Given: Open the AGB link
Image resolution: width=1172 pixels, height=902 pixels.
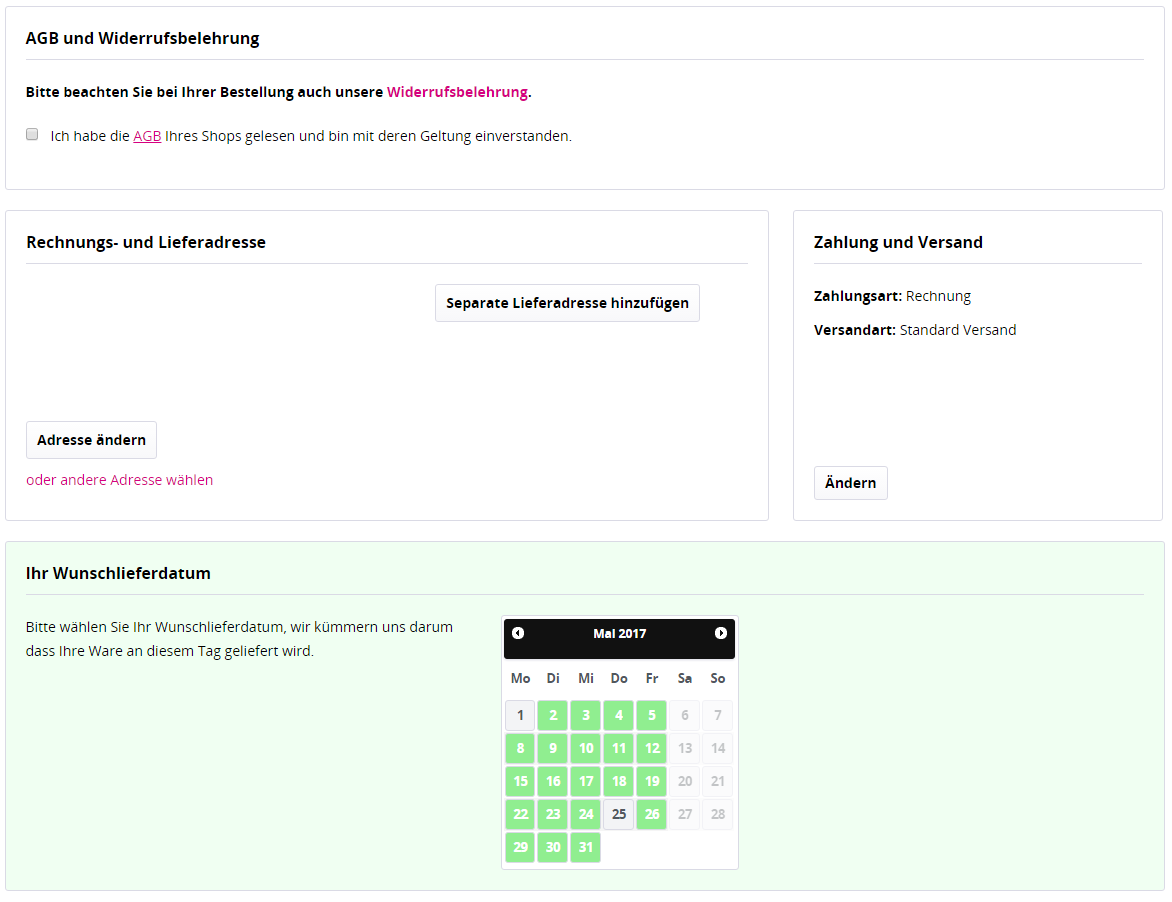Looking at the screenshot, I should coord(147,136).
